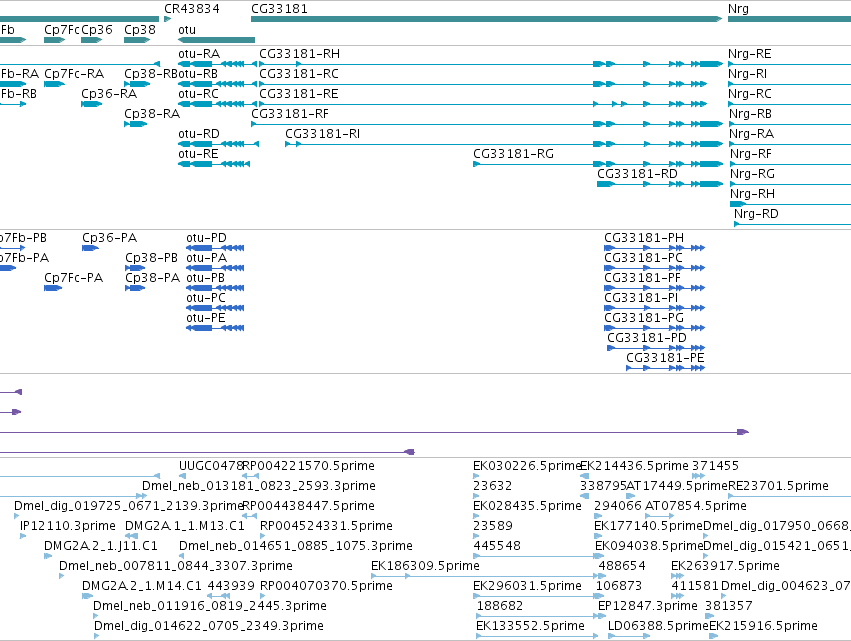Image resolution: width=851 pixels, height=641 pixels.
Task: Click the DMG2A.2_1.J11.C1 label
Action: tap(100, 546)
